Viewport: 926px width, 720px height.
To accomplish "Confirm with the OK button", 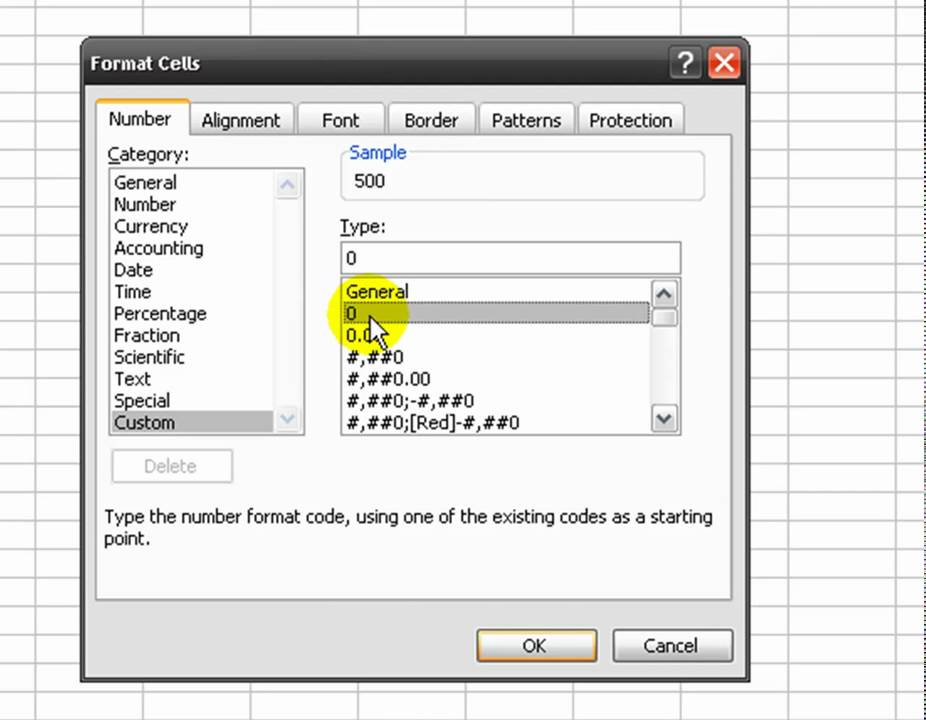I will click(536, 646).
